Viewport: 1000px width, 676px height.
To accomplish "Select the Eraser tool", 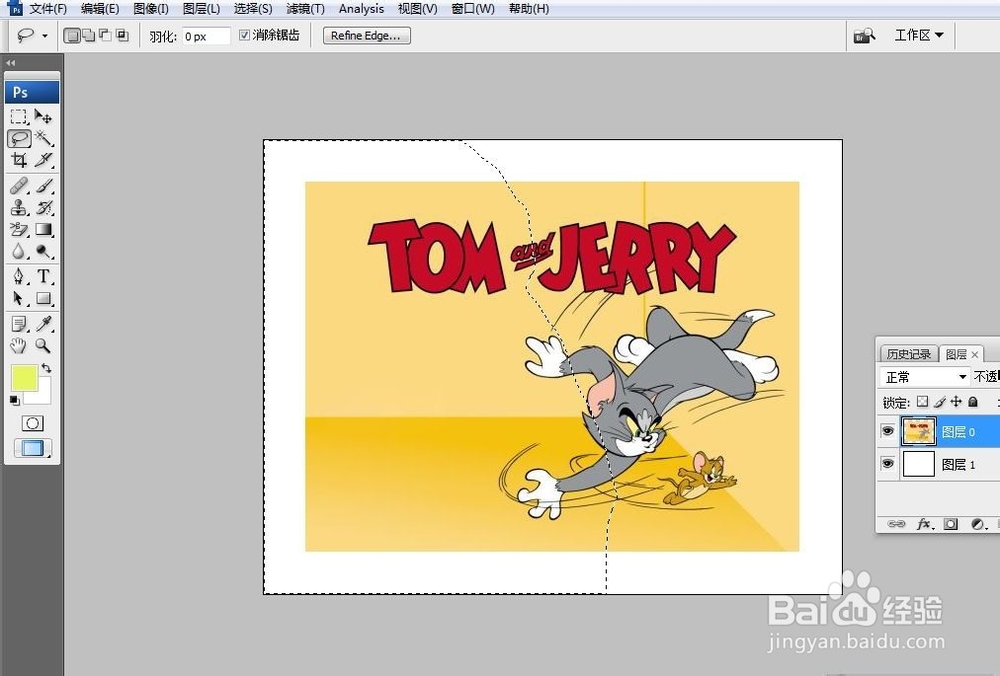I will (x=19, y=229).
